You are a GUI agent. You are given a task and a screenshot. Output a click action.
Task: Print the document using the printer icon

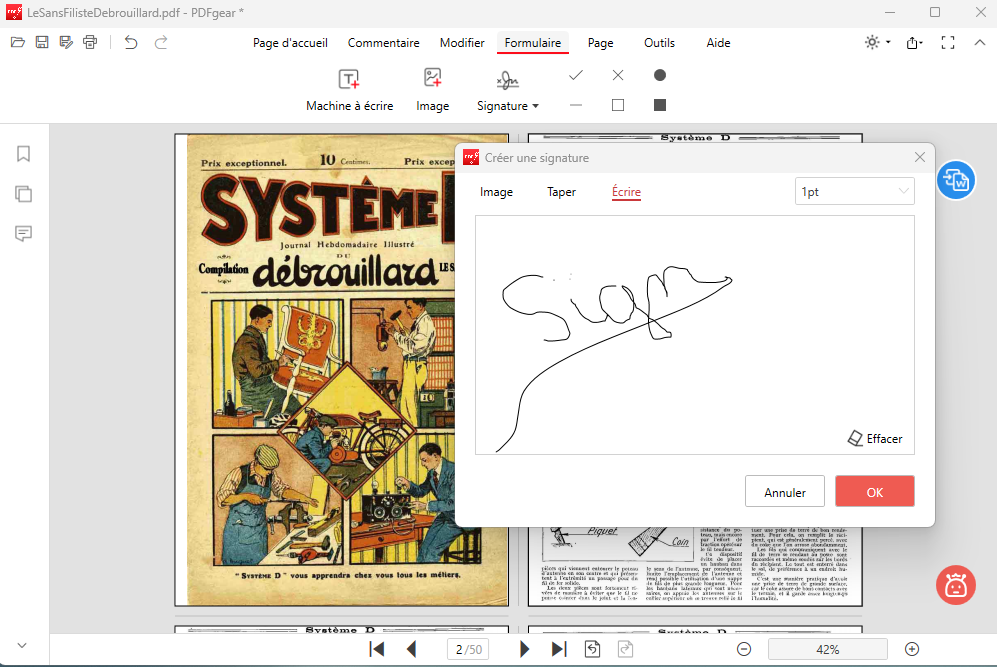pos(90,43)
